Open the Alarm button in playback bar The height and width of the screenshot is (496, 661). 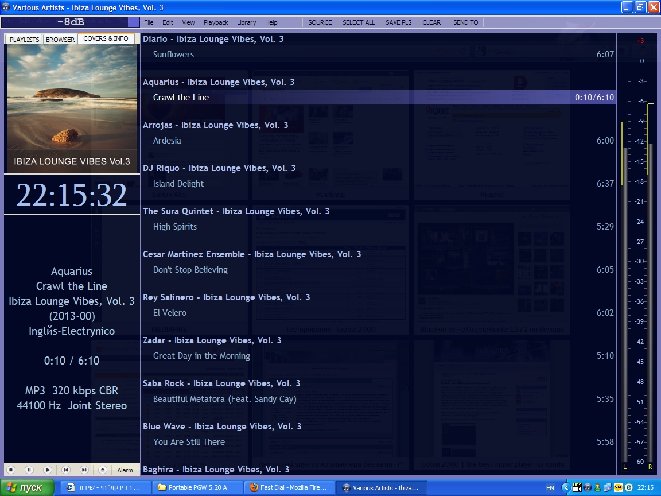tap(125, 469)
